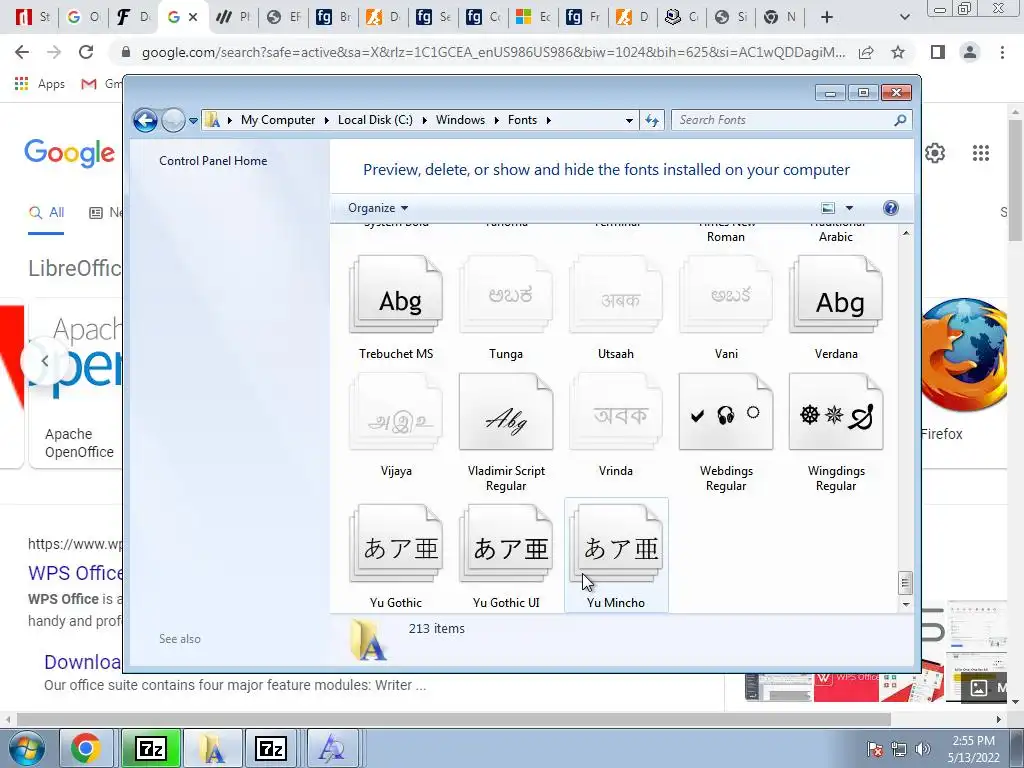Open the WPS Office search result link
The width and height of the screenshot is (1024, 768).
pos(75,573)
